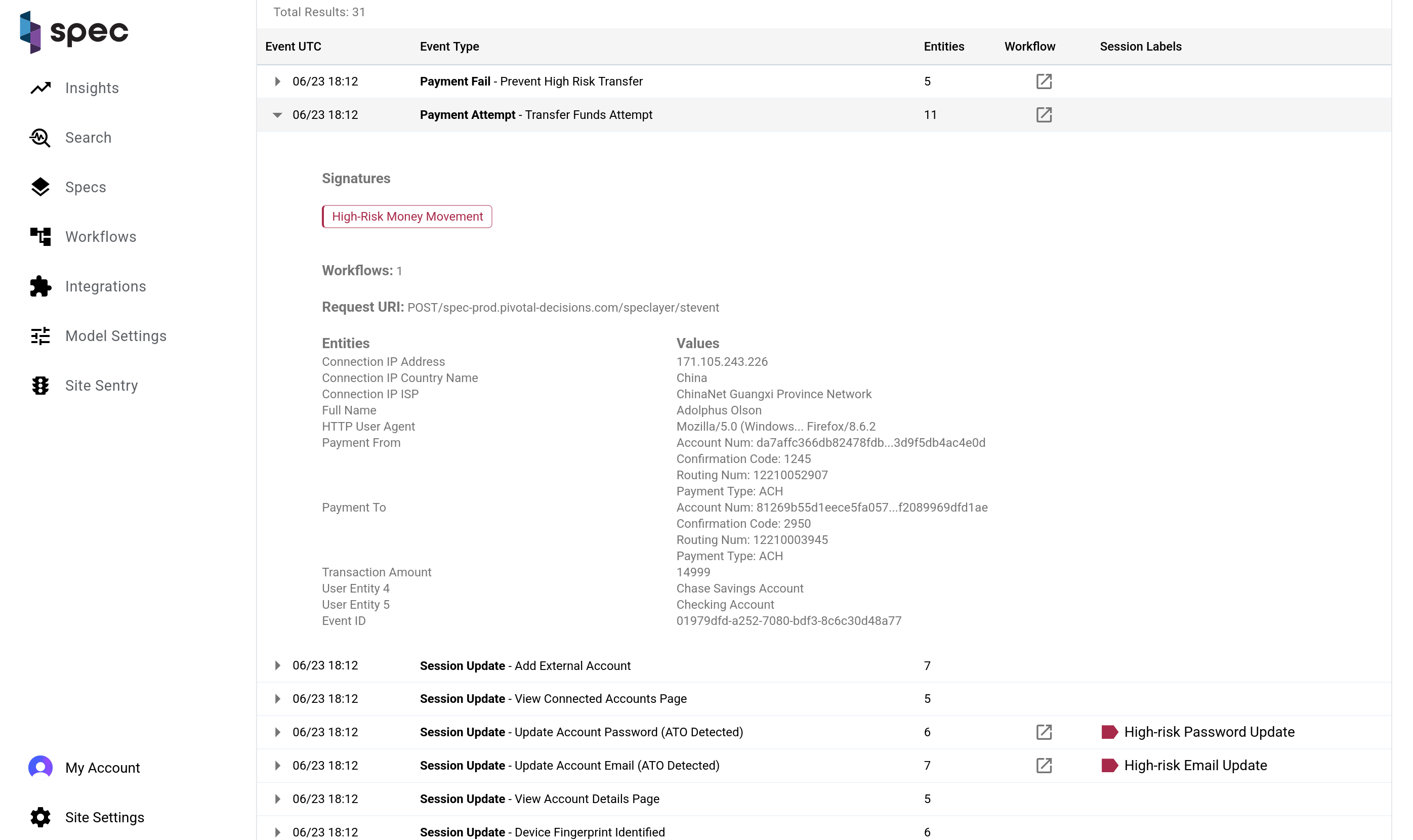Click the Site Sentry traffic-light icon
1413x840 pixels.
tap(40, 386)
